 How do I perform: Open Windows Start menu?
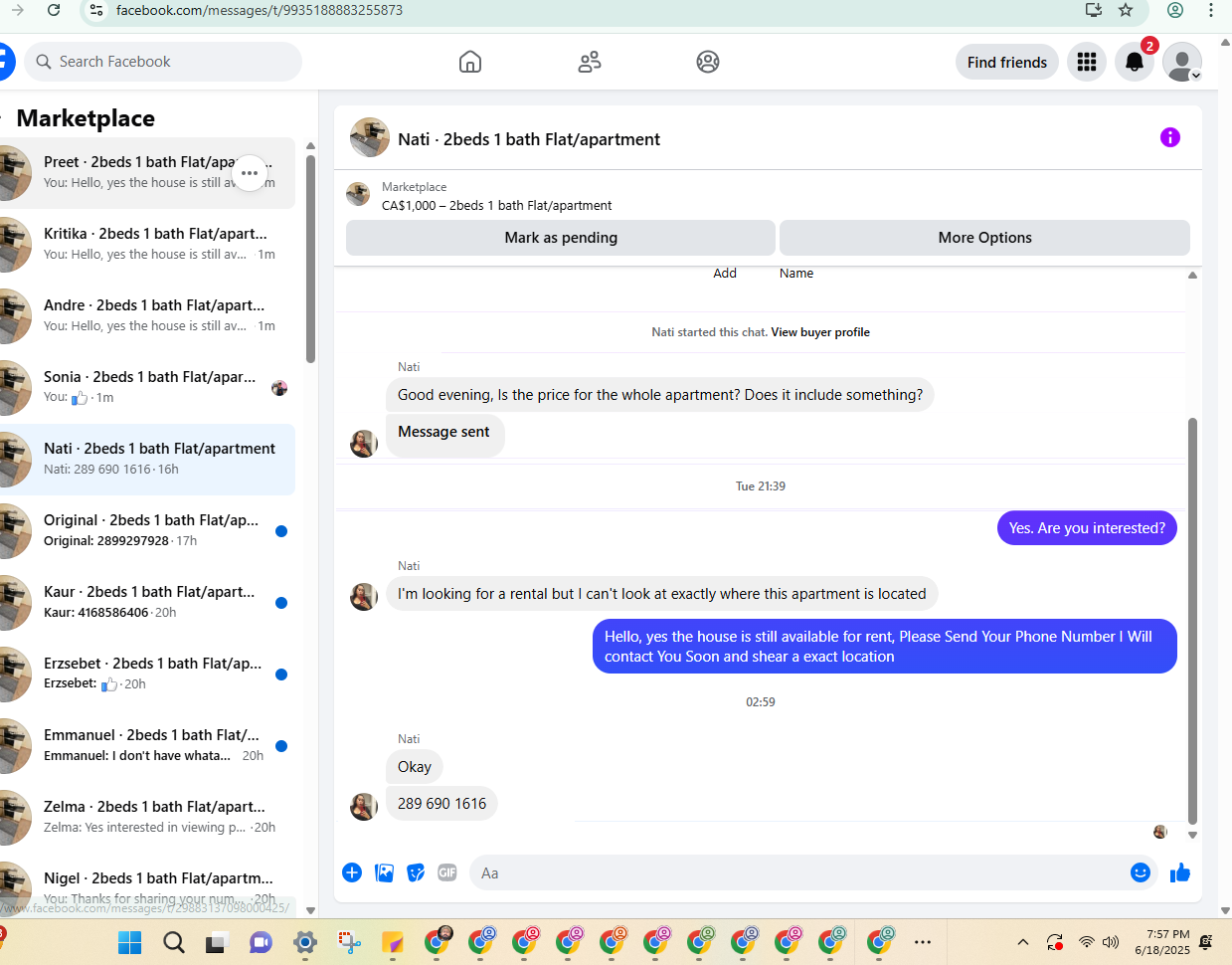click(x=130, y=942)
